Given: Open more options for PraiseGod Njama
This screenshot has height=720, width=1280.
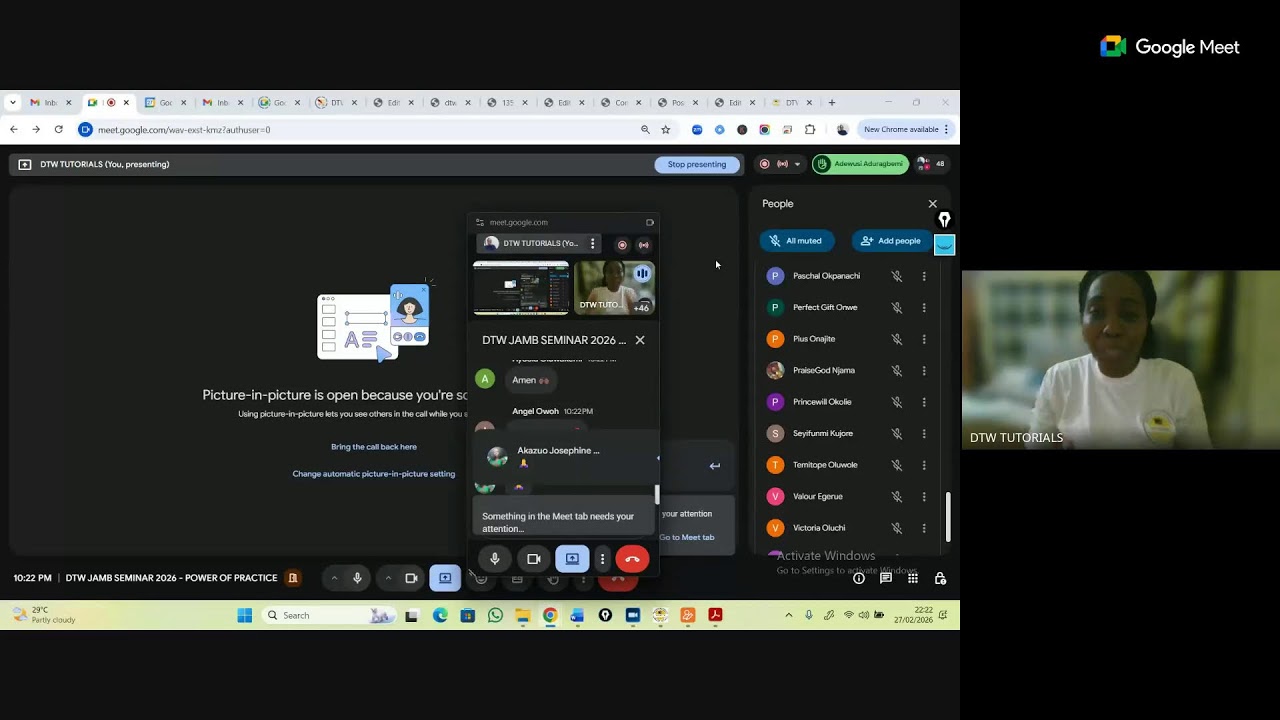Looking at the screenshot, I should pyautogui.click(x=924, y=371).
